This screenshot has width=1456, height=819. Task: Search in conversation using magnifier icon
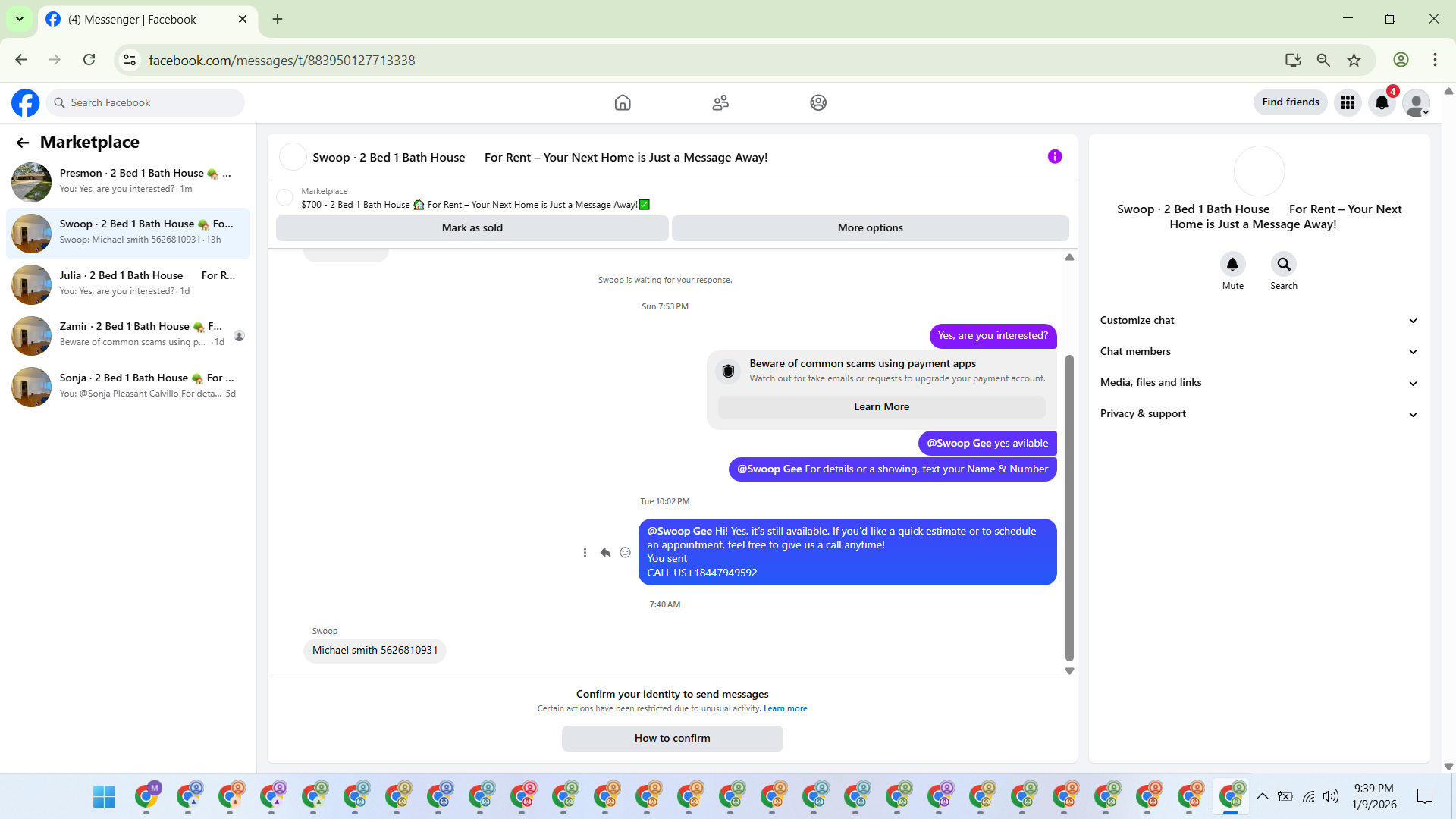[x=1283, y=264]
